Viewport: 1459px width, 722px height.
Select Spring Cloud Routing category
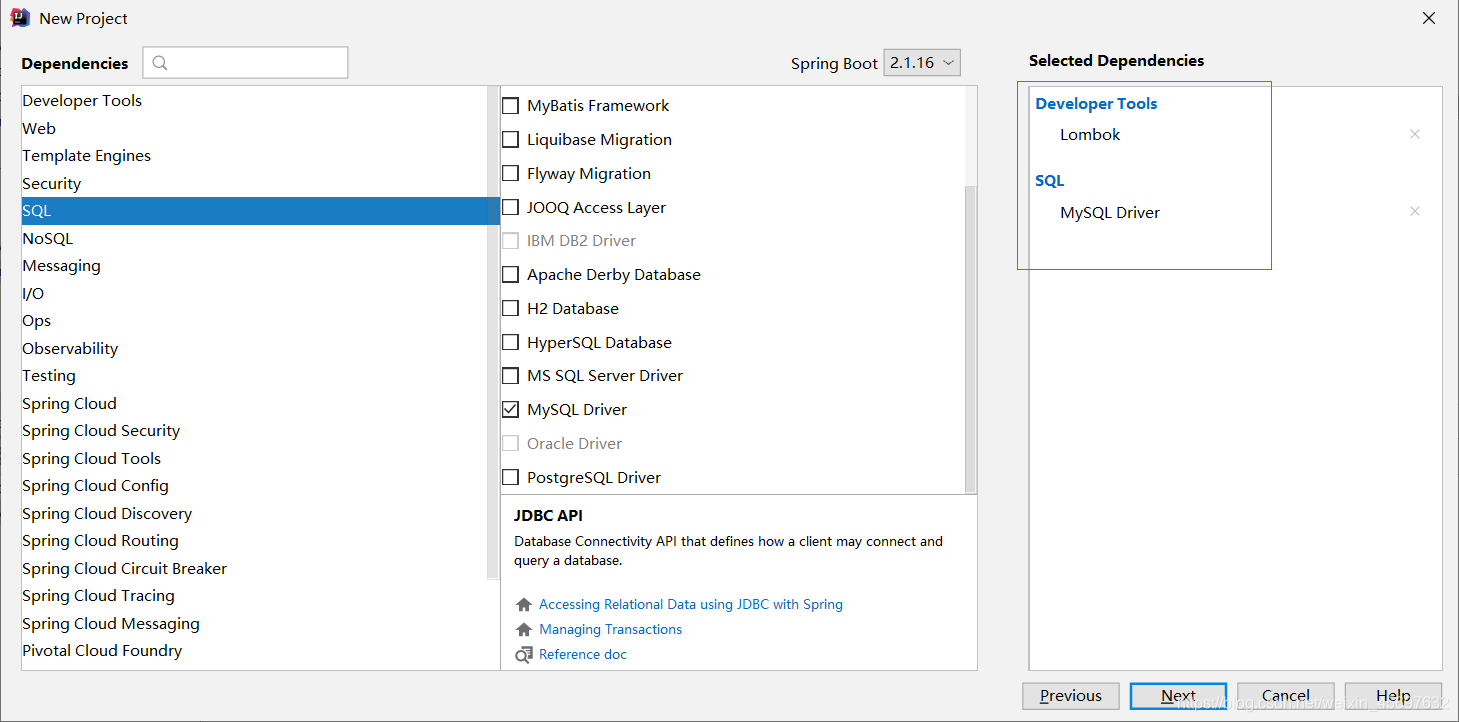point(254,541)
